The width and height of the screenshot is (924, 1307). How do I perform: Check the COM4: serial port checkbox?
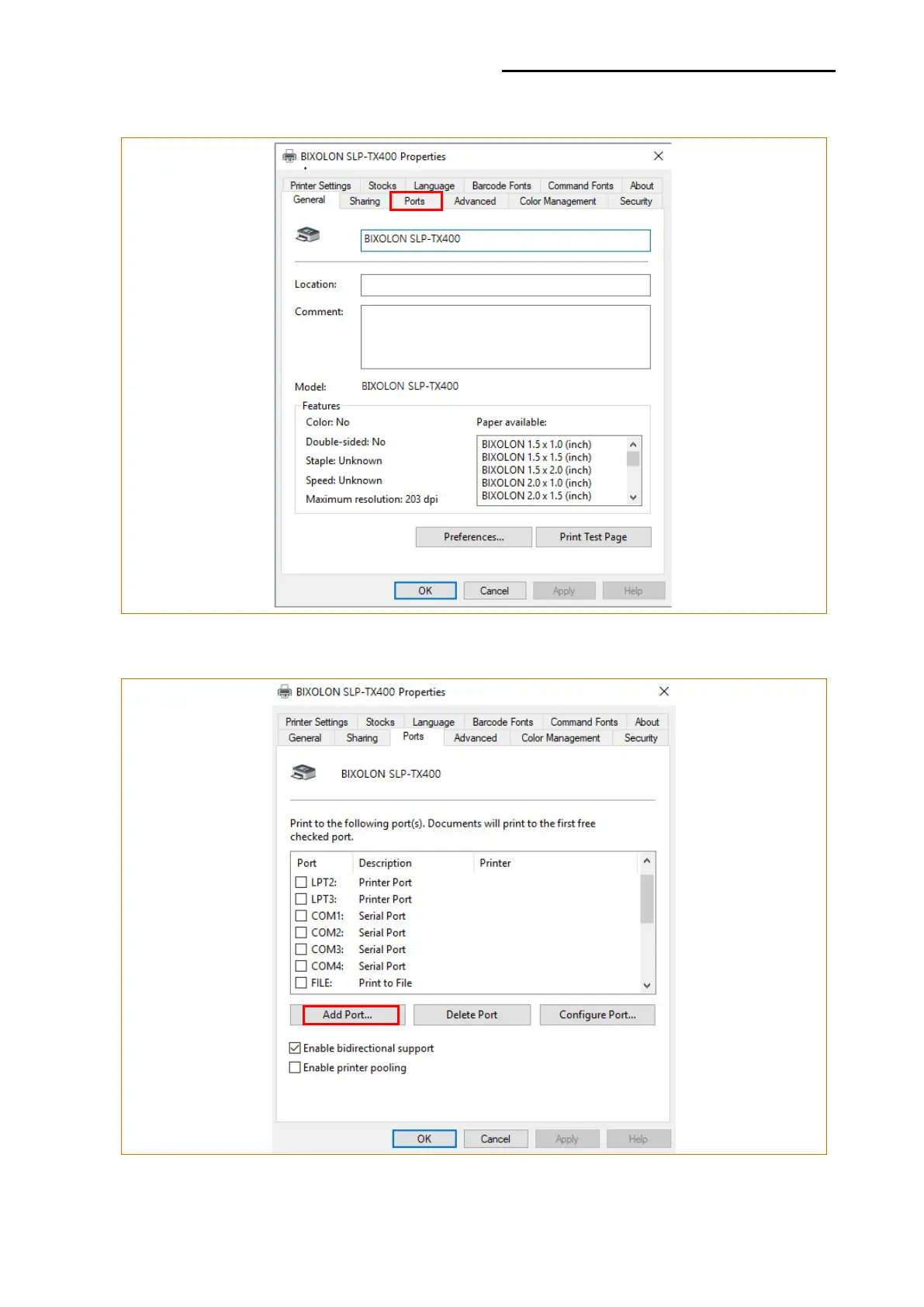301,966
